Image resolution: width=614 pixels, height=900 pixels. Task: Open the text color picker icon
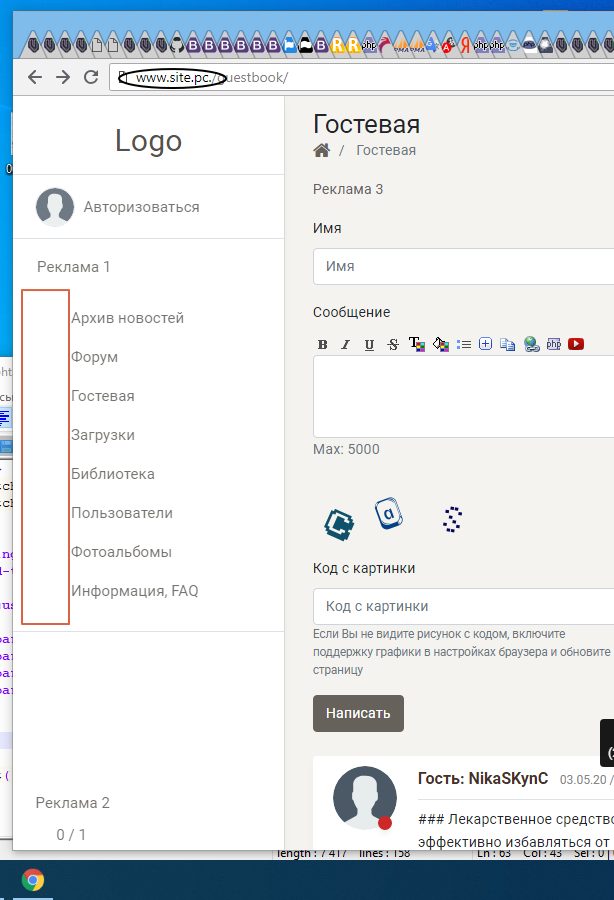417,344
